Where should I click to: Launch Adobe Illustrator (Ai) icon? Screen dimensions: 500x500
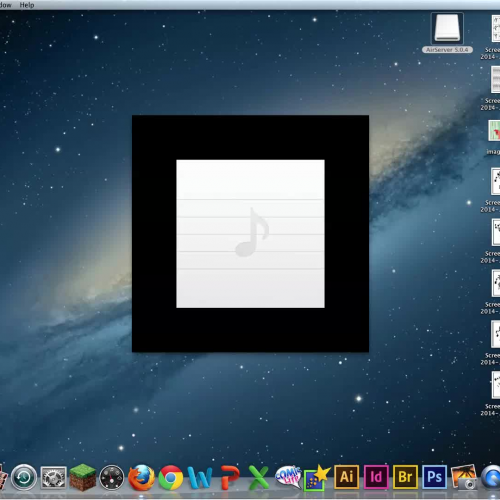coord(347,477)
